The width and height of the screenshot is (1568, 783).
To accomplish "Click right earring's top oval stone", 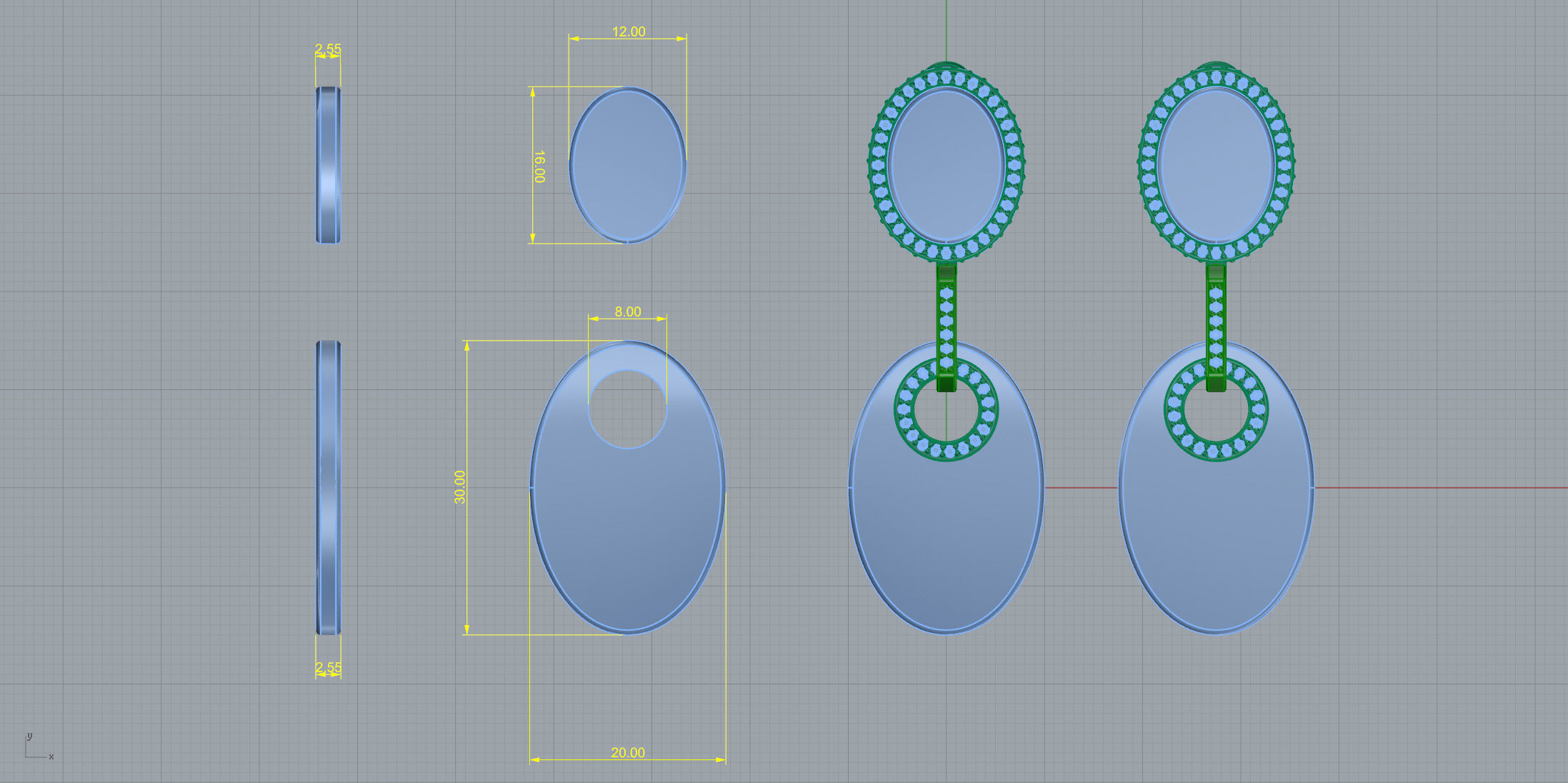I will (x=1216, y=166).
